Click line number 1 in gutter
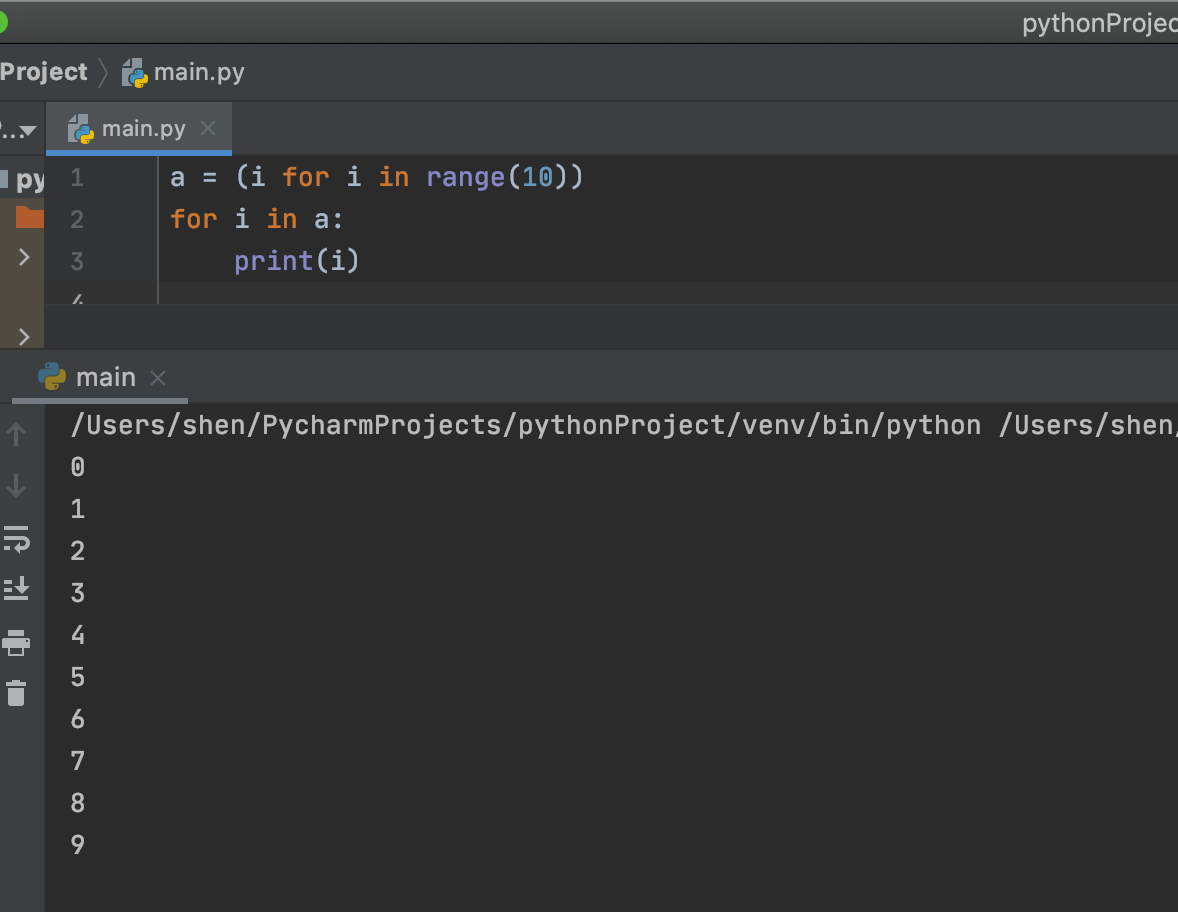The image size is (1178, 912). tap(77, 178)
